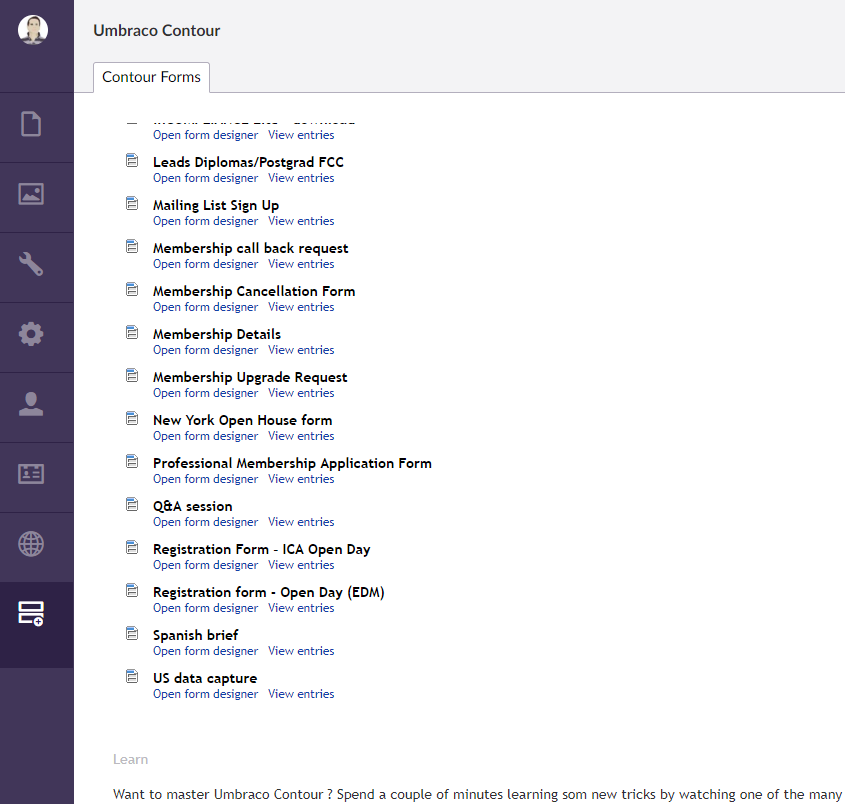Viewport: 845px width, 804px height.
Task: Click the Leads Diplomas/Postgrad FCC form icon
Action: (x=132, y=161)
